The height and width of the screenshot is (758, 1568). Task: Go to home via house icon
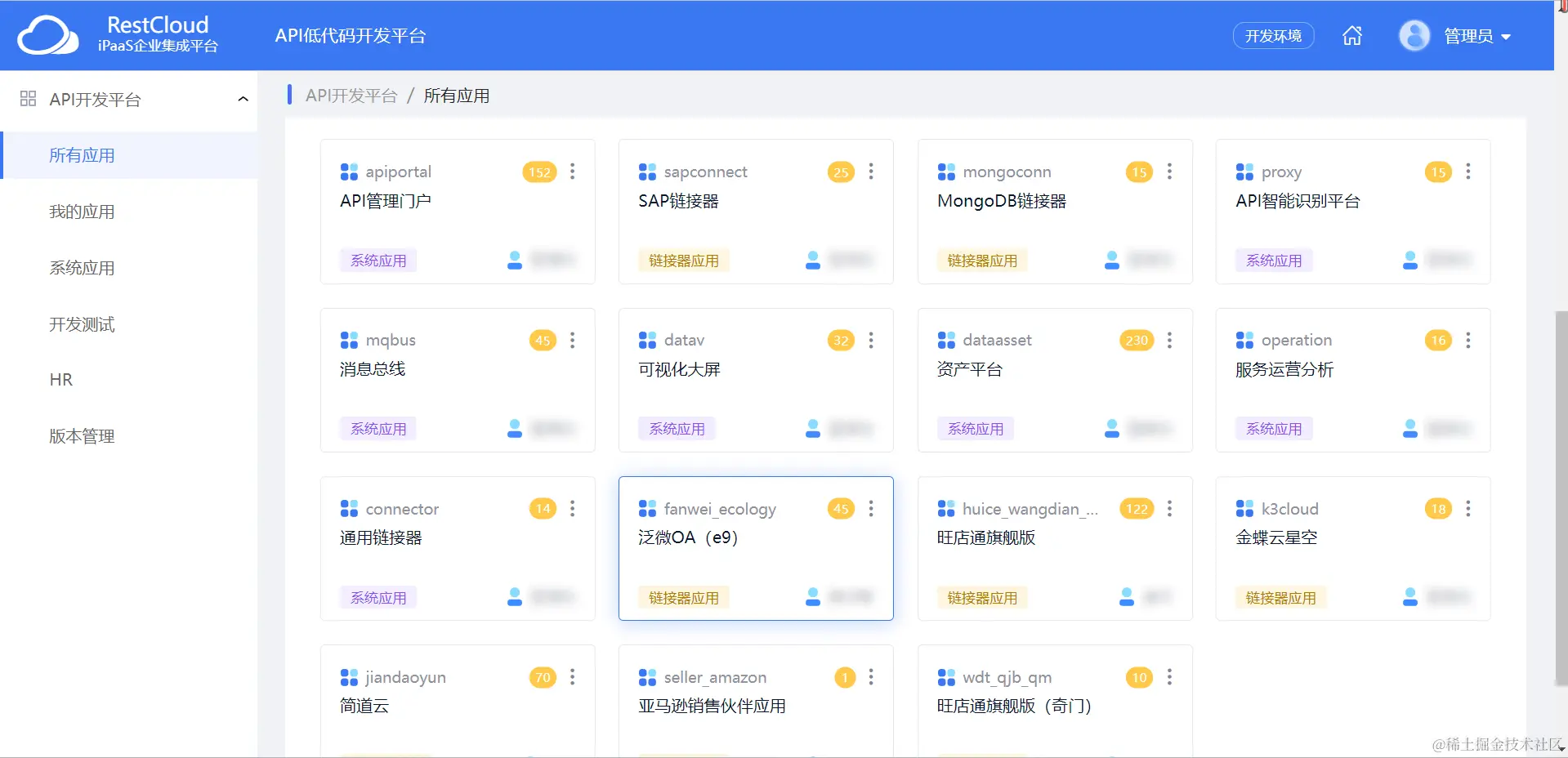point(1352,35)
